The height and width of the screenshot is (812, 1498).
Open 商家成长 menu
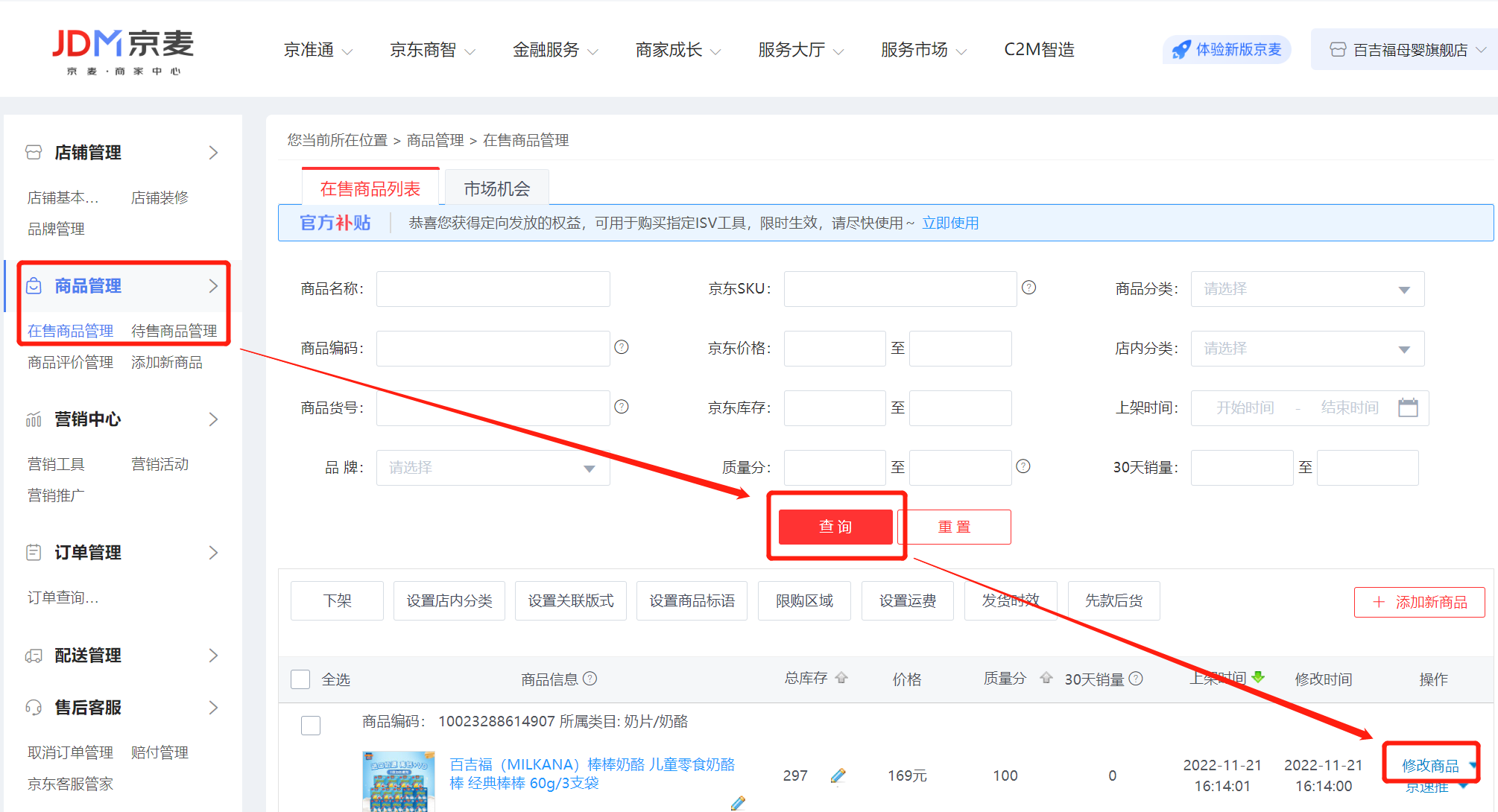pyautogui.click(x=678, y=50)
